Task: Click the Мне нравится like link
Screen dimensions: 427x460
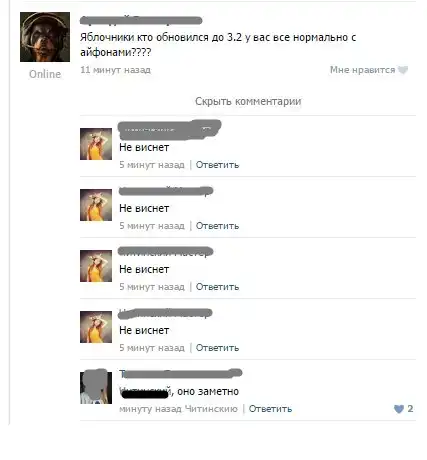Action: 362,70
